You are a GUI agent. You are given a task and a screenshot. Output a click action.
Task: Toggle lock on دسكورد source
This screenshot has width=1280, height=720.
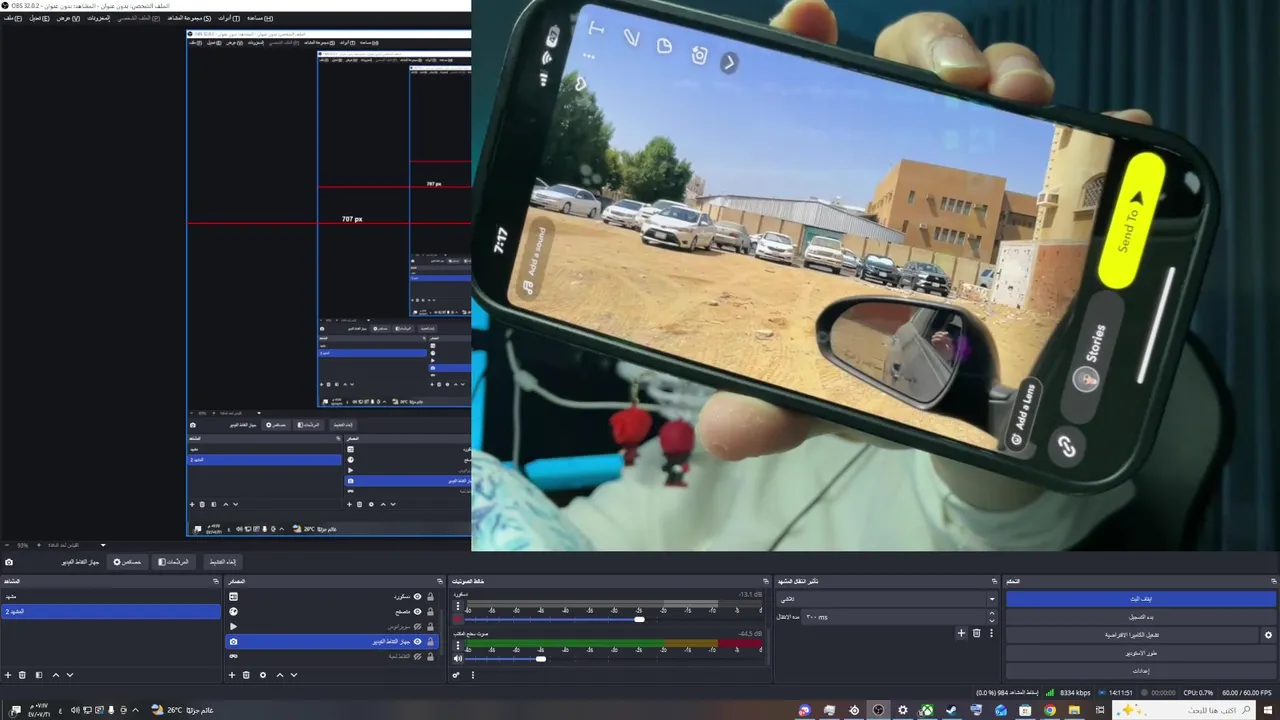pyautogui.click(x=431, y=597)
